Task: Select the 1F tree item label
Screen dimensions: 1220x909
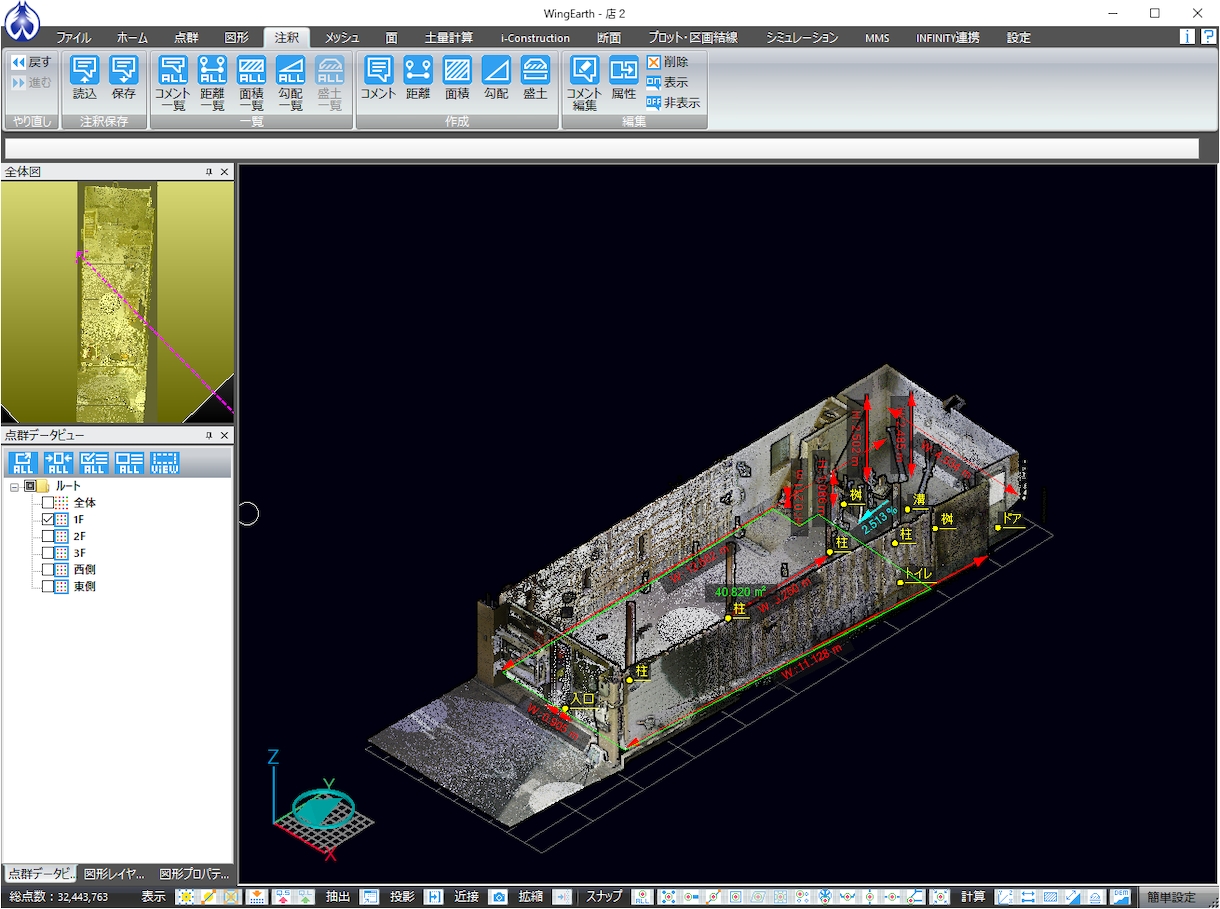Action: pyautogui.click(x=79, y=520)
